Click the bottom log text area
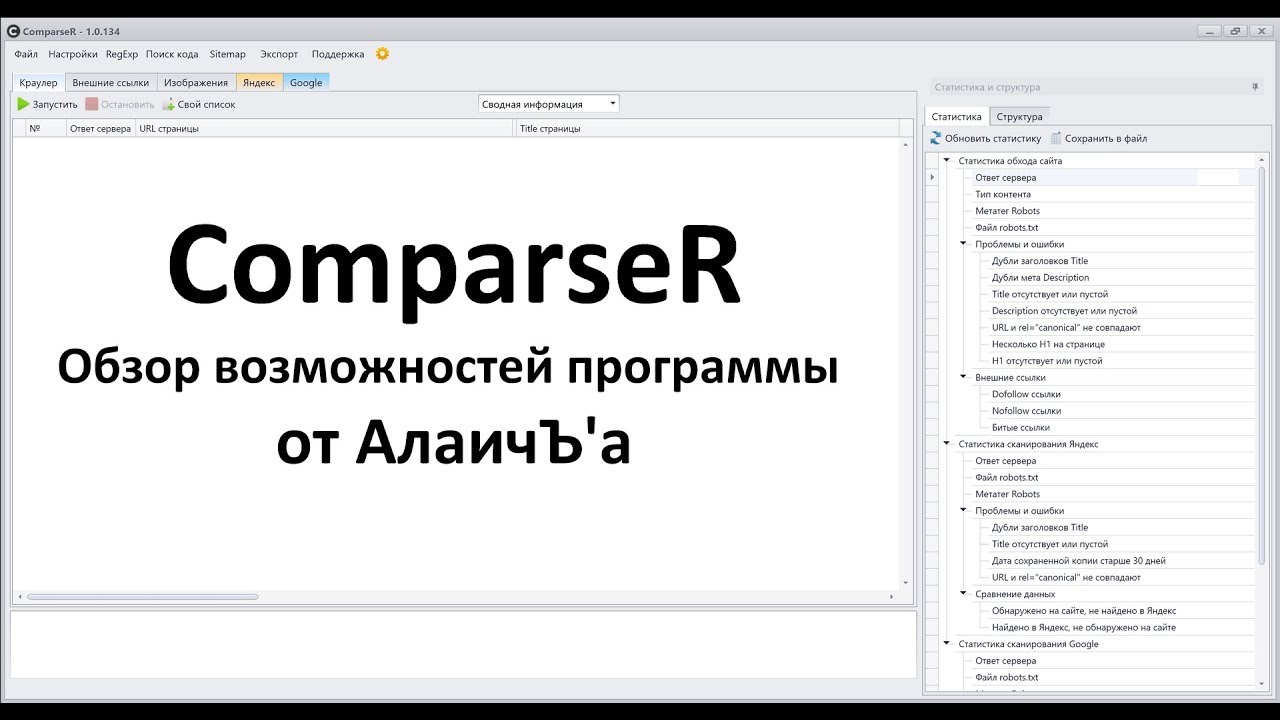The height and width of the screenshot is (720, 1280). (464, 645)
